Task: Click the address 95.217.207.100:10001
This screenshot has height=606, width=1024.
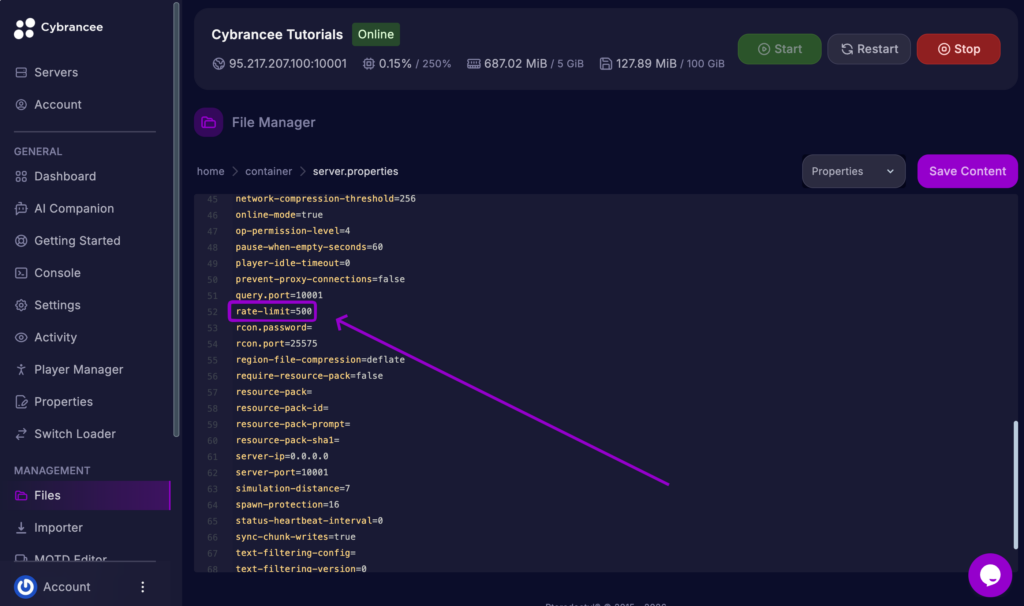Action: [x=287, y=63]
